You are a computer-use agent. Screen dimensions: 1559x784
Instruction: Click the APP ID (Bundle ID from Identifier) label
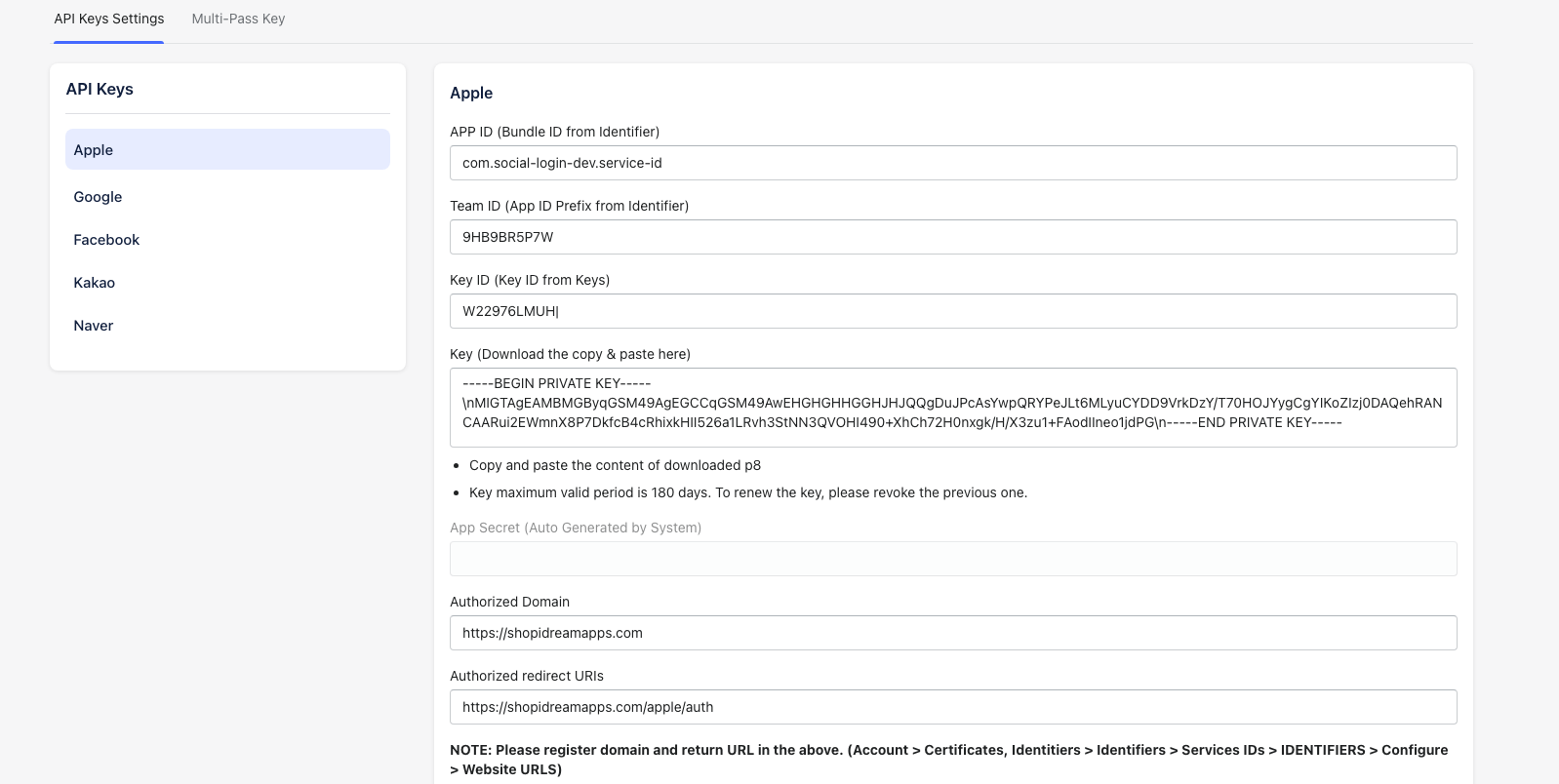click(554, 132)
